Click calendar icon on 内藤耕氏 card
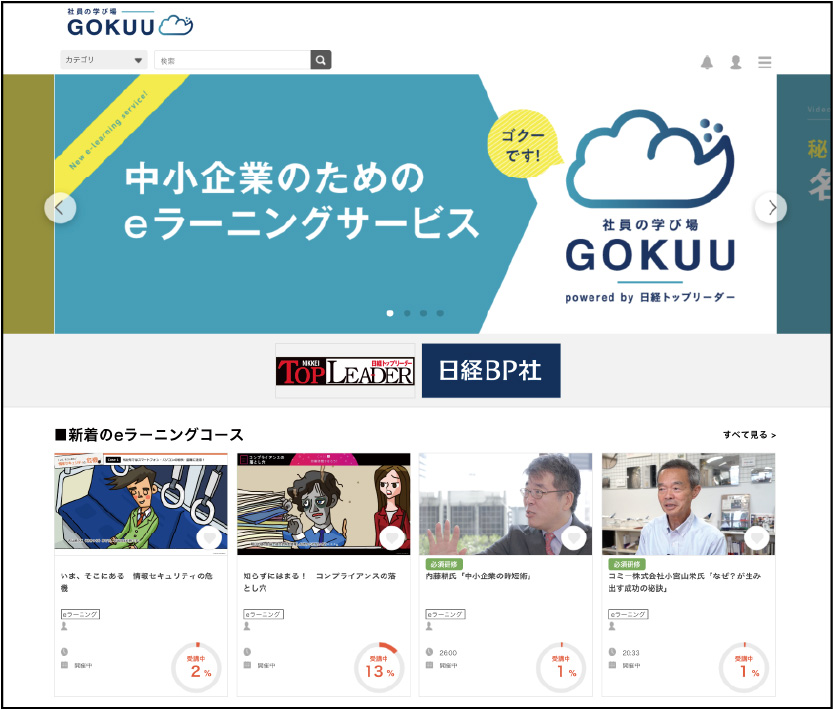833x710 pixels. click(429, 665)
